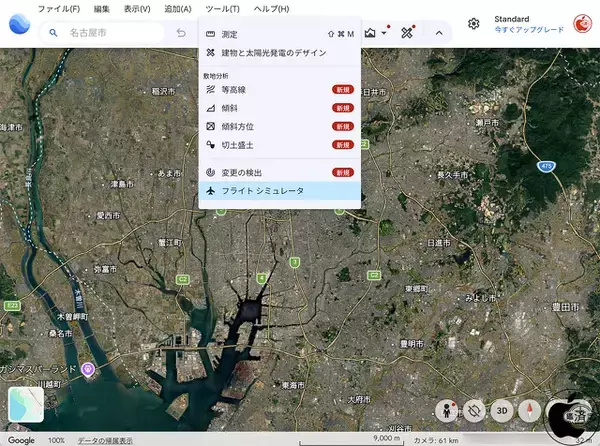
Task: Select 切土盛土 menu item
Action: [x=280, y=145]
